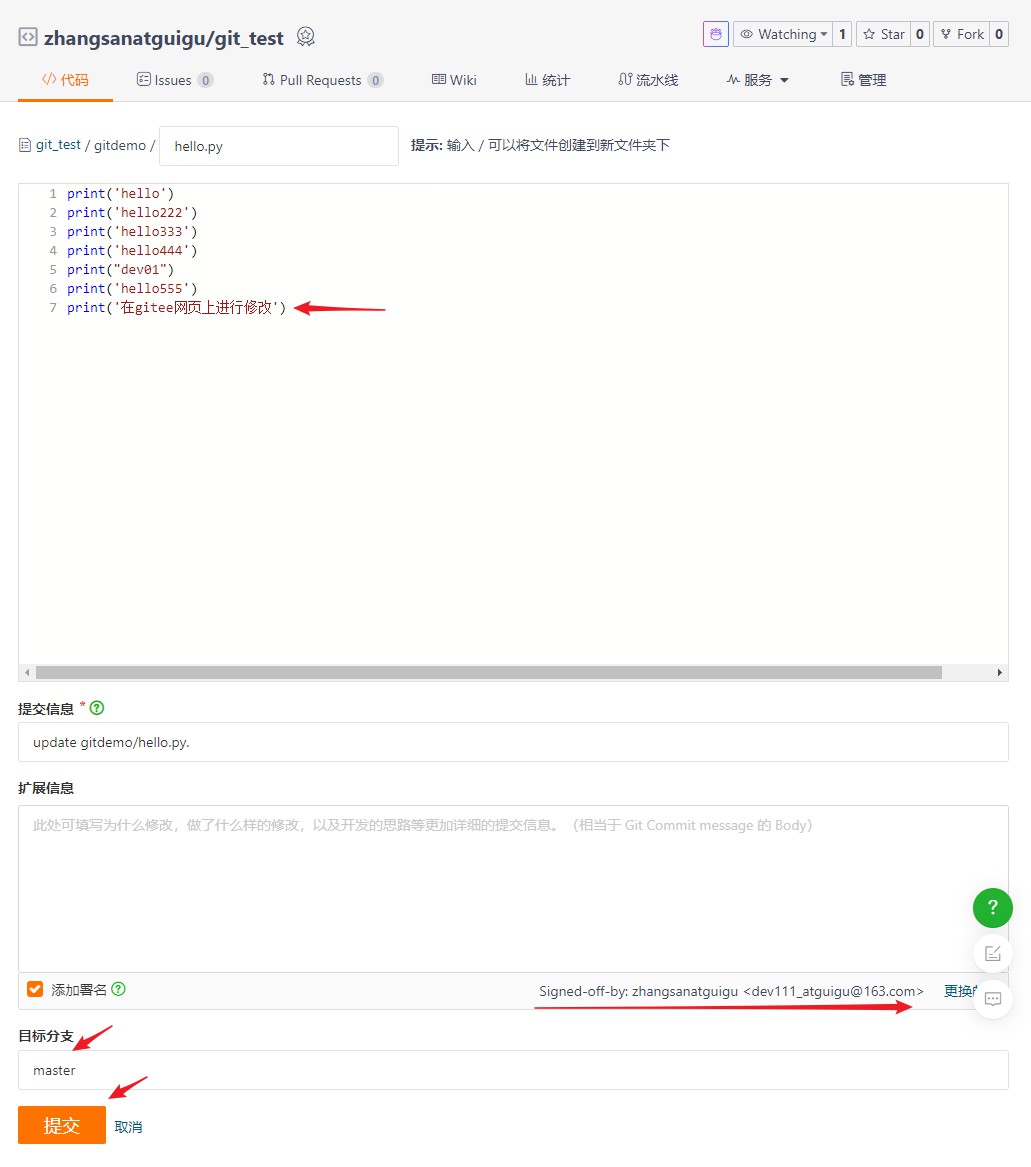Click the gitdemo folder breadcrumb
1031x1167 pixels.
[x=120, y=145]
